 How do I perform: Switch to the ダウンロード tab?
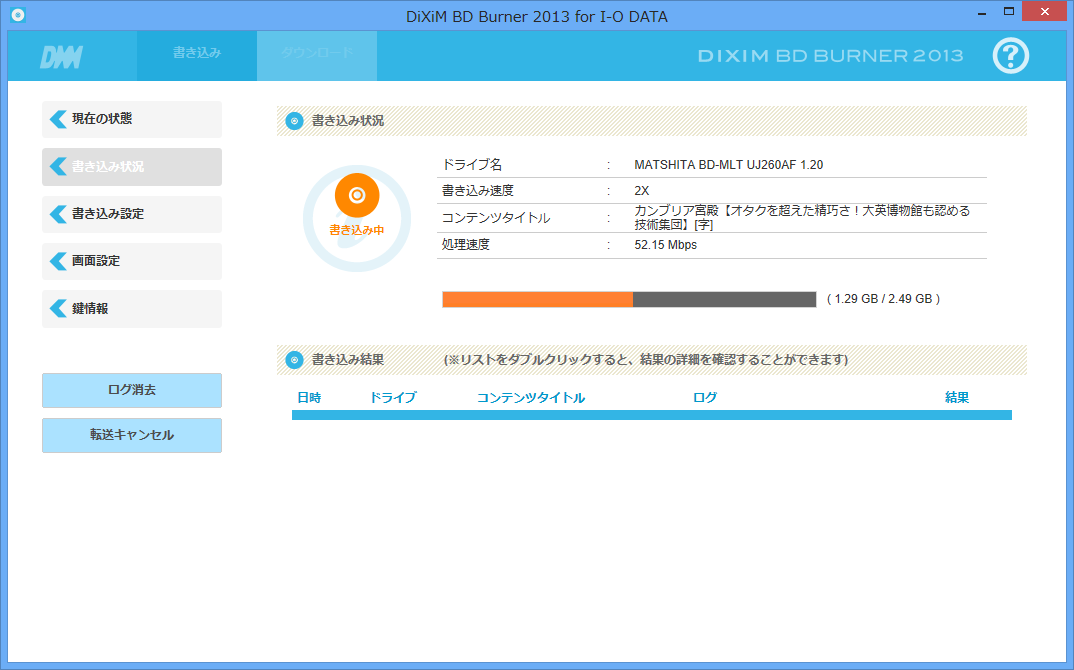pos(316,54)
